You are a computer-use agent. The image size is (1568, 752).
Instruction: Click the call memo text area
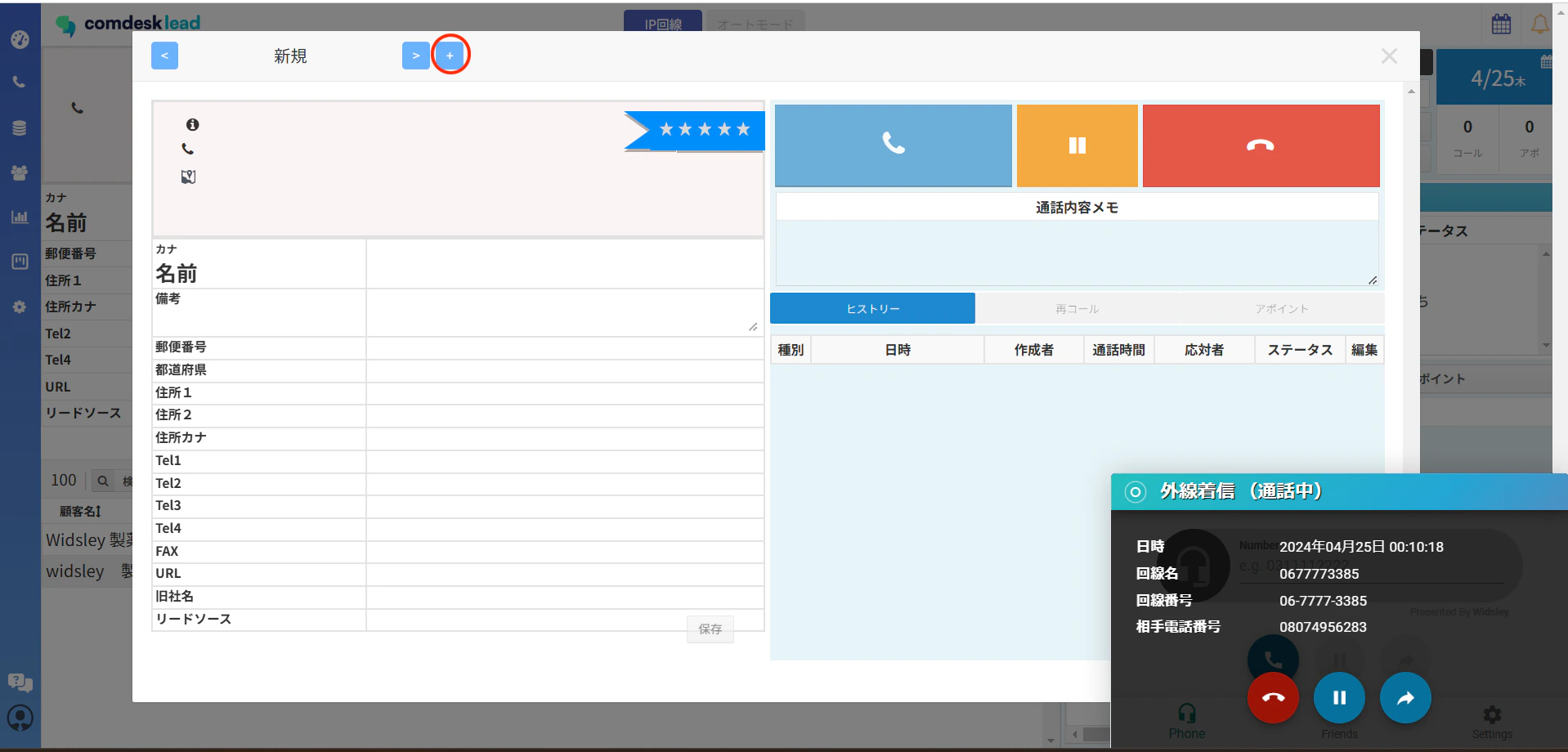(1077, 253)
